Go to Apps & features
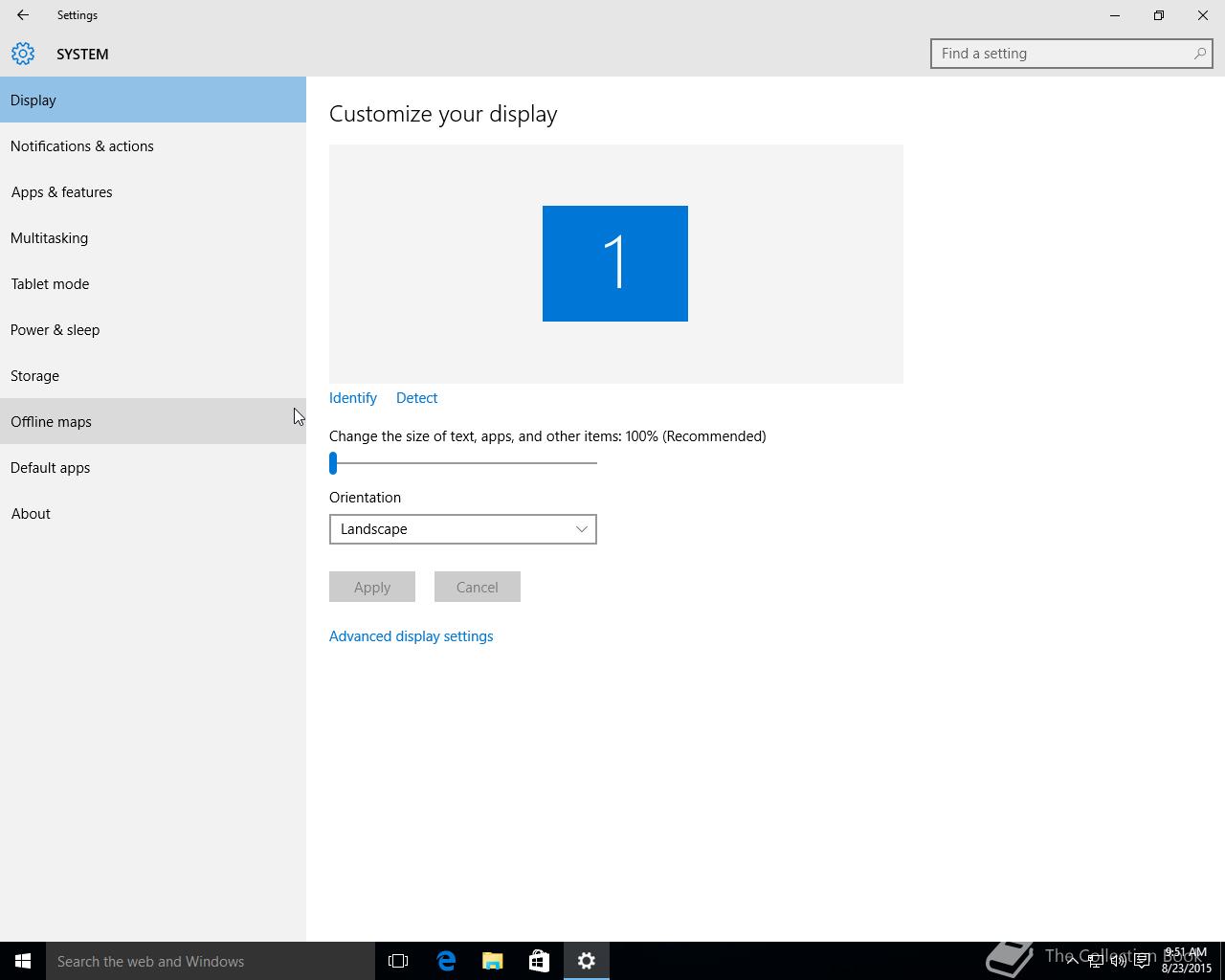 click(x=153, y=191)
